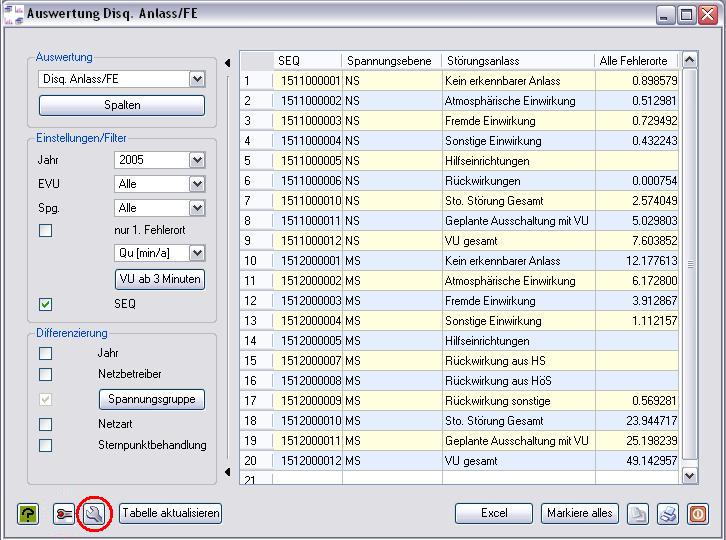Click bottom-left black arrow beside table
The image size is (726, 540).
(x=228, y=472)
